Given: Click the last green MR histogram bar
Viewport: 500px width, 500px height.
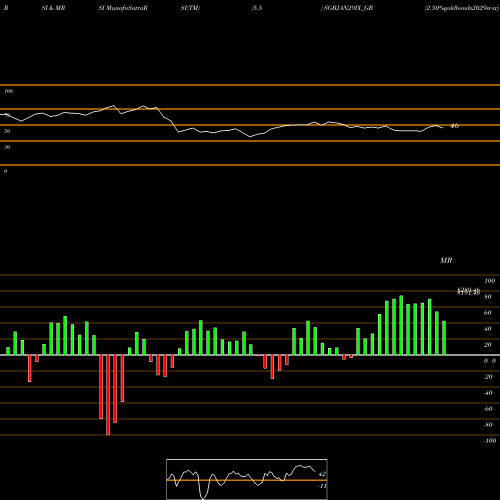Looking at the screenshot, I should pyautogui.click(x=444, y=338).
